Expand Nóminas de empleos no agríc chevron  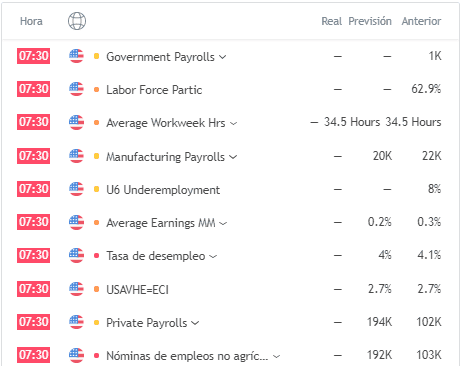(x=276, y=357)
